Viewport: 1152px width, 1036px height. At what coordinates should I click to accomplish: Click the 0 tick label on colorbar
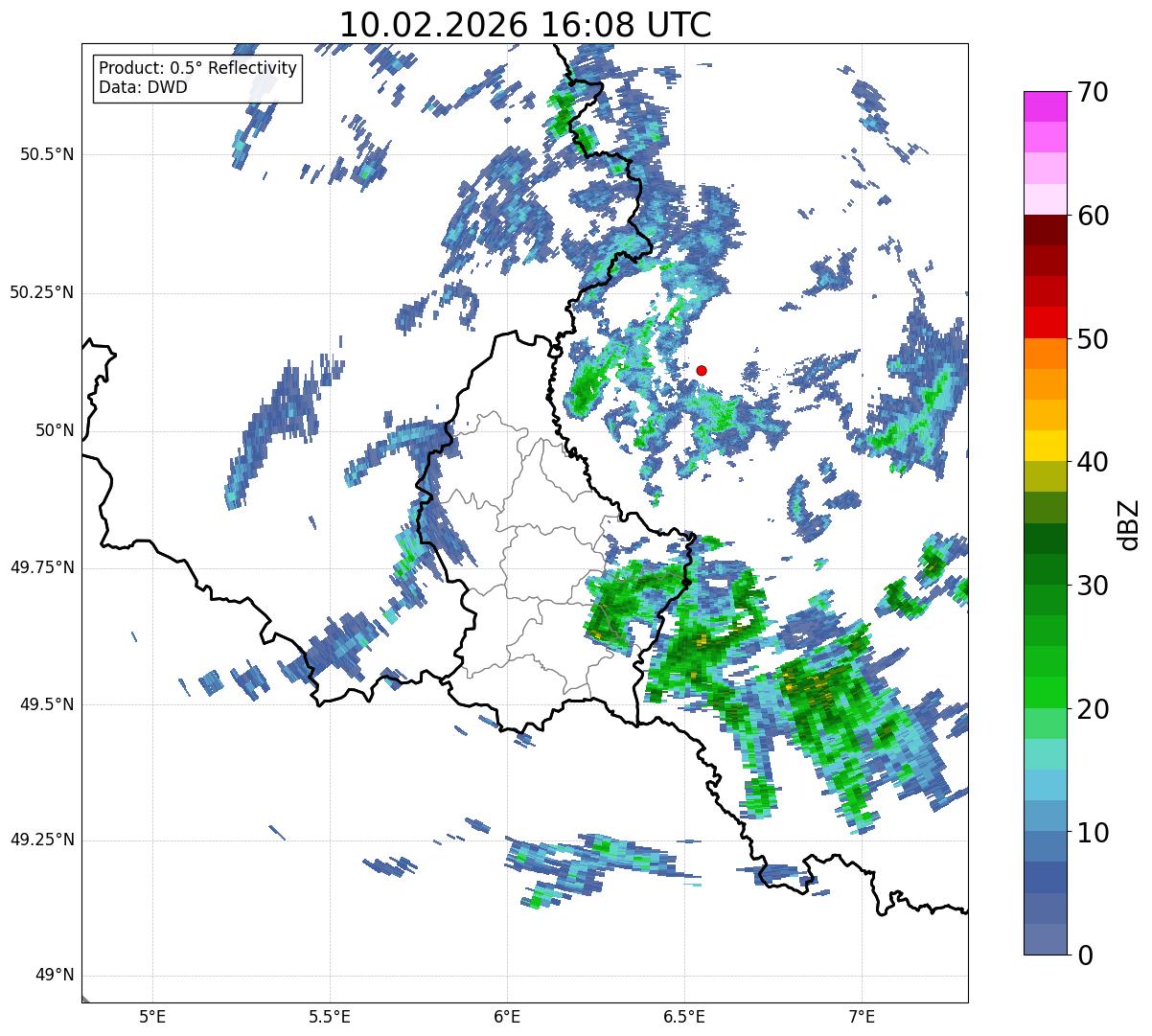pyautogui.click(x=1084, y=955)
